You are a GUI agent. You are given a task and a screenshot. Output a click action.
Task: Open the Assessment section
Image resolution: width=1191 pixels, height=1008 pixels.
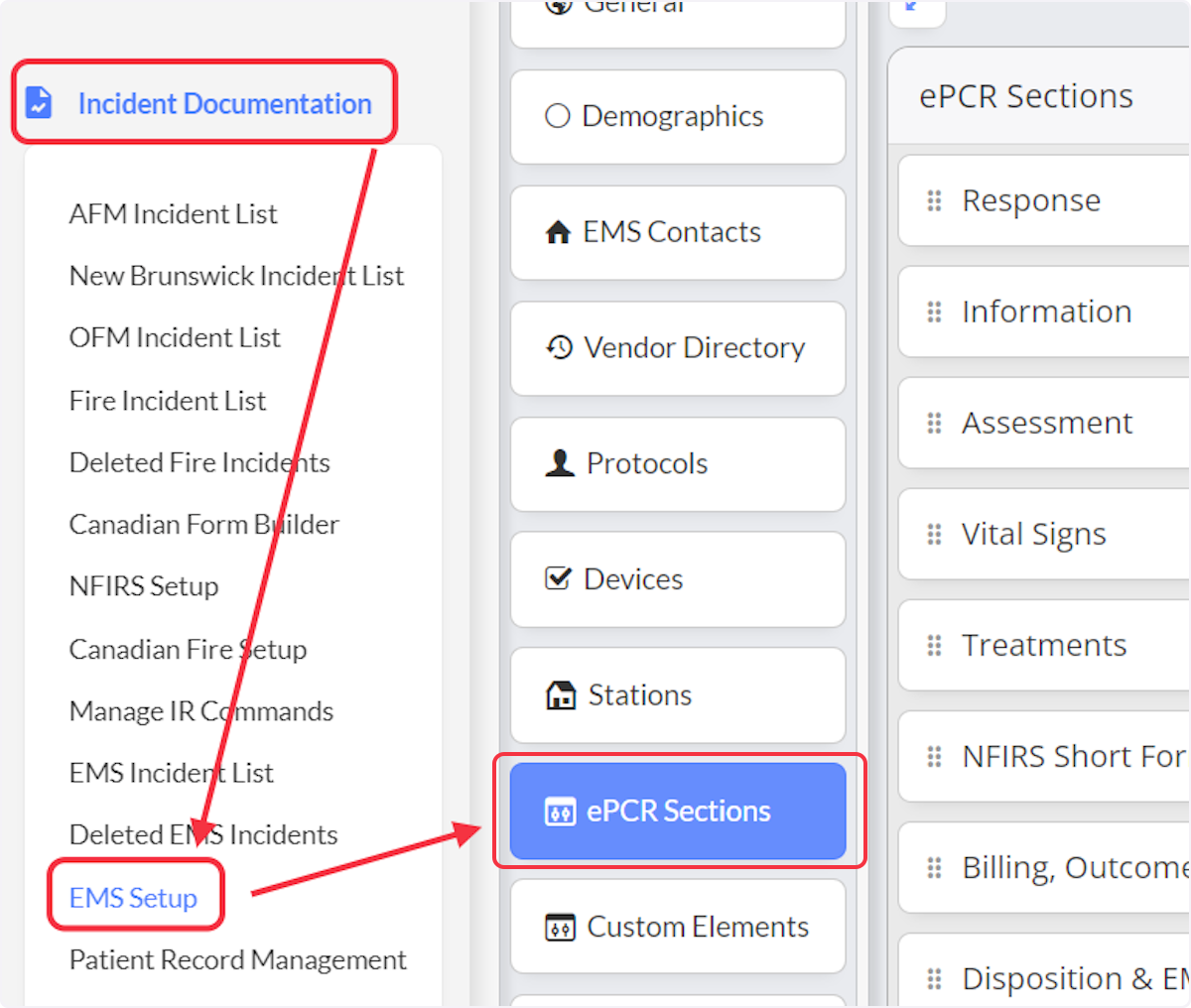pyautogui.click(x=1044, y=423)
